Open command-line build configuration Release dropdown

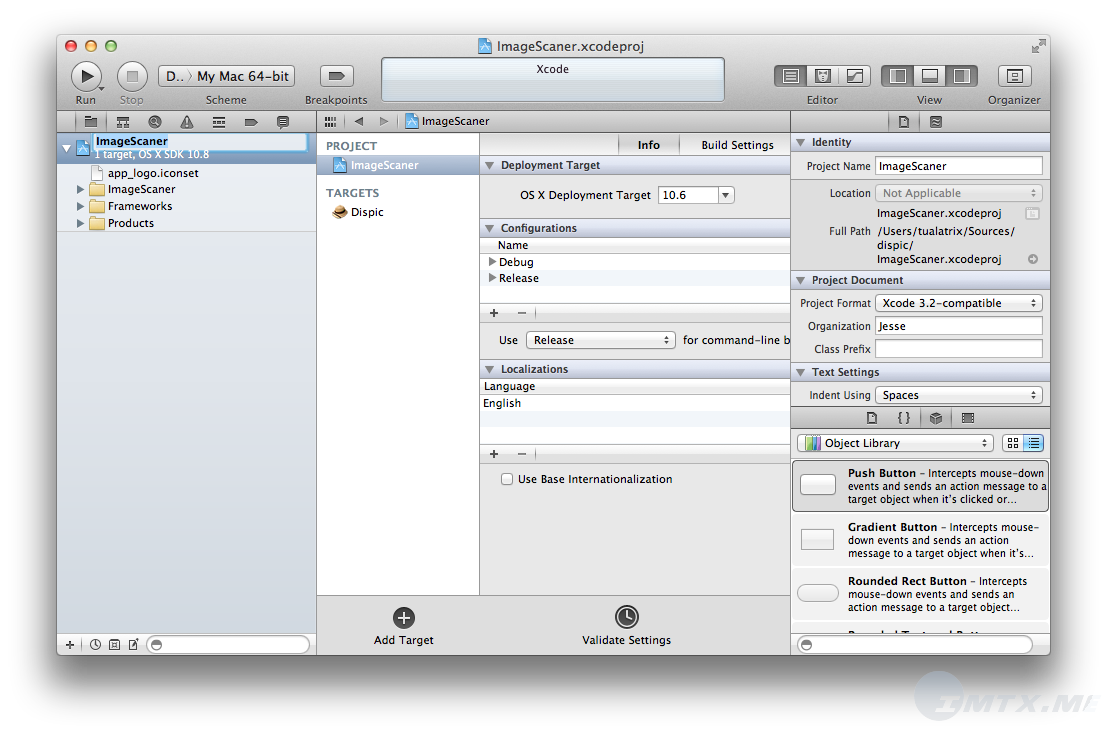(x=601, y=340)
